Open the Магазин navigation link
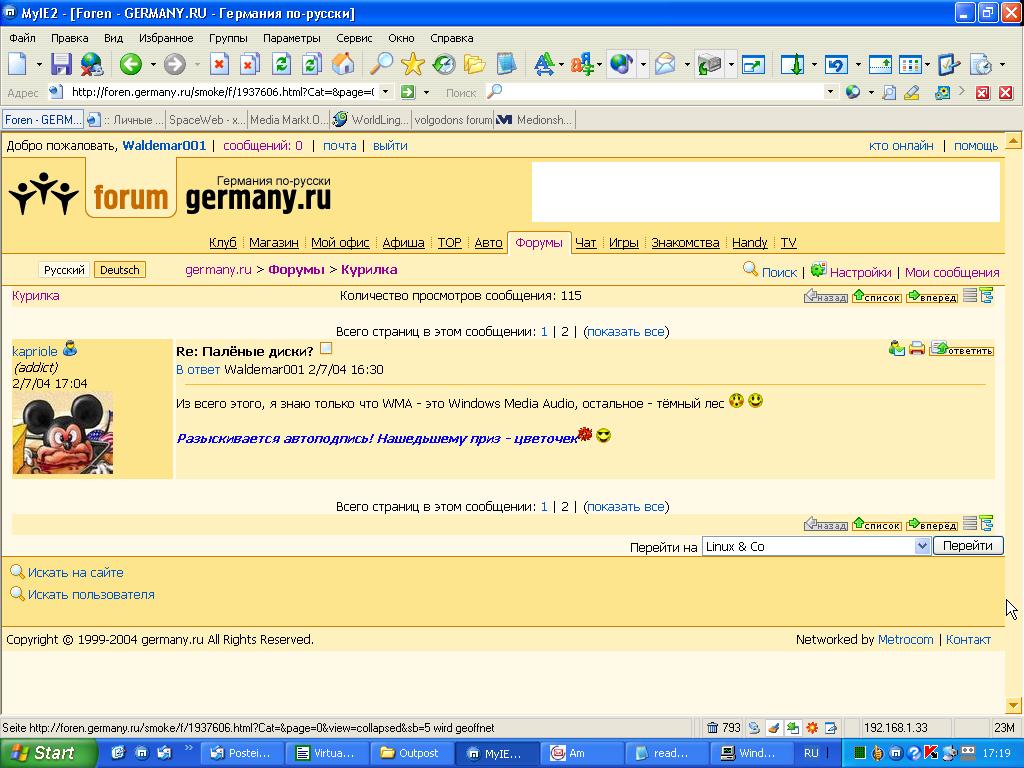Viewport: 1024px width, 768px height. [274, 242]
